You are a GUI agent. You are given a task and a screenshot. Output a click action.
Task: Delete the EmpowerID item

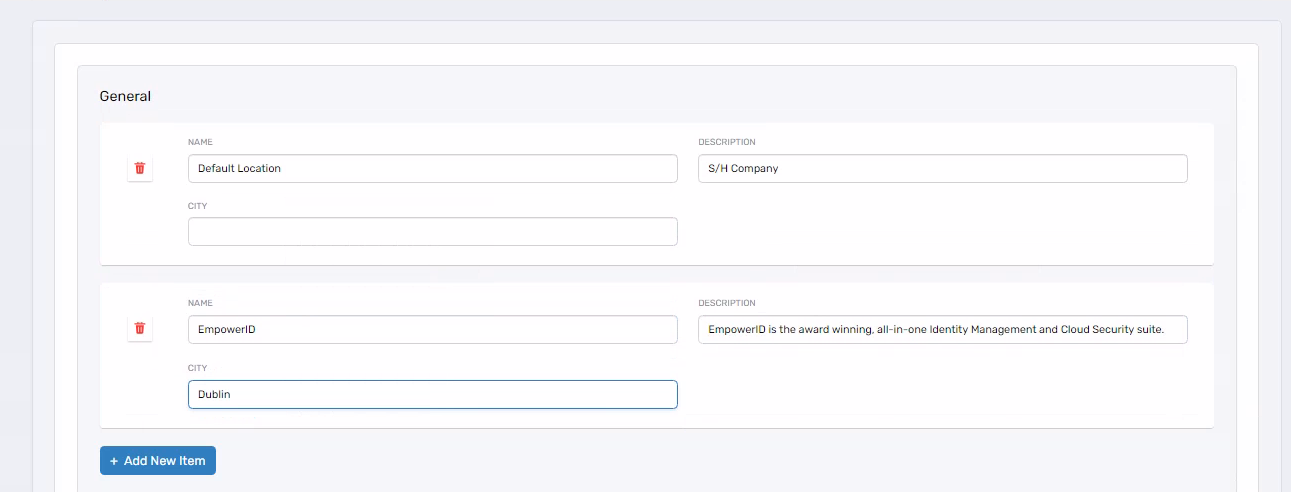[x=140, y=328]
